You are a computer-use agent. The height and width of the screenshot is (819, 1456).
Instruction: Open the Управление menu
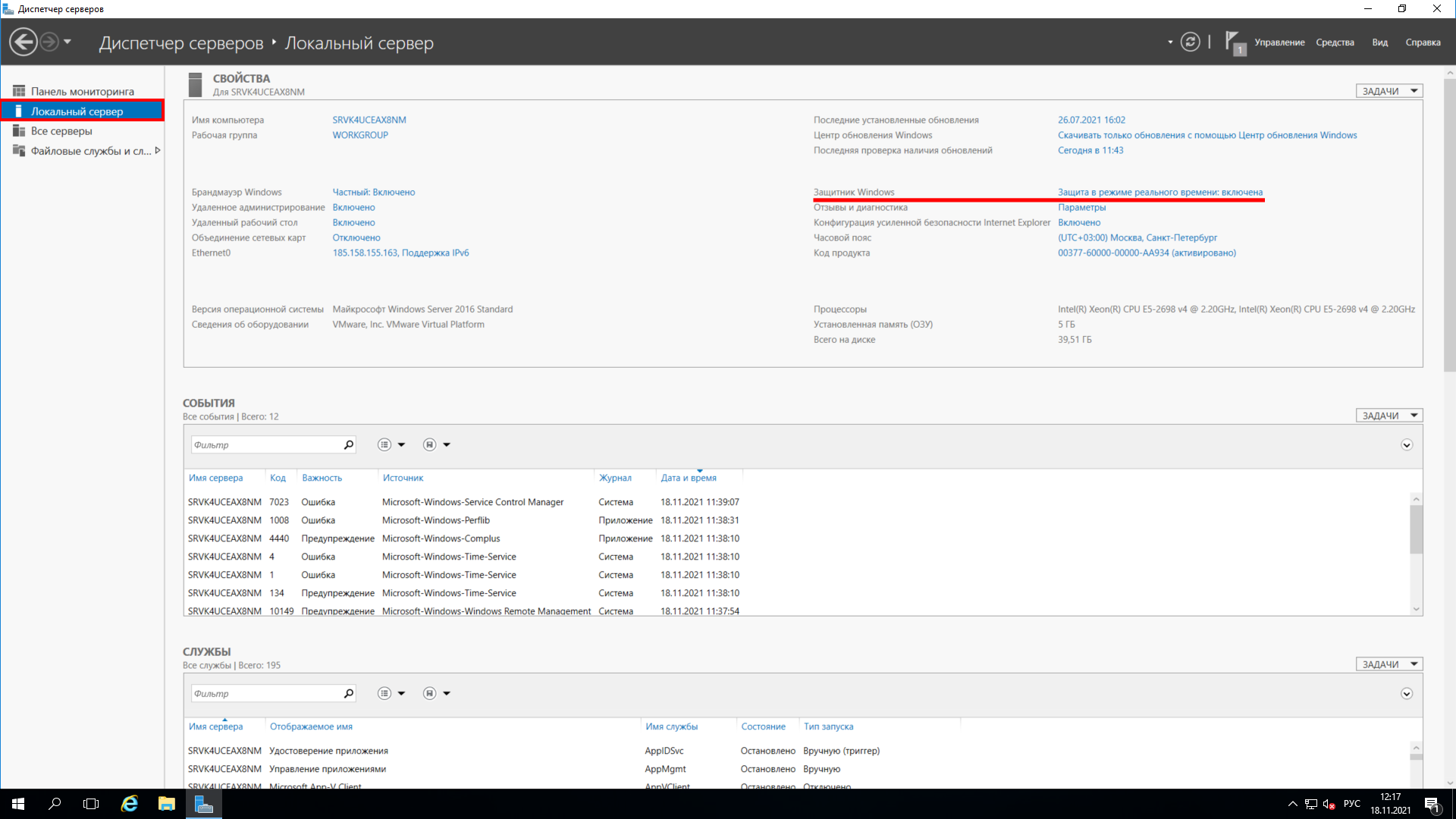(x=1279, y=42)
